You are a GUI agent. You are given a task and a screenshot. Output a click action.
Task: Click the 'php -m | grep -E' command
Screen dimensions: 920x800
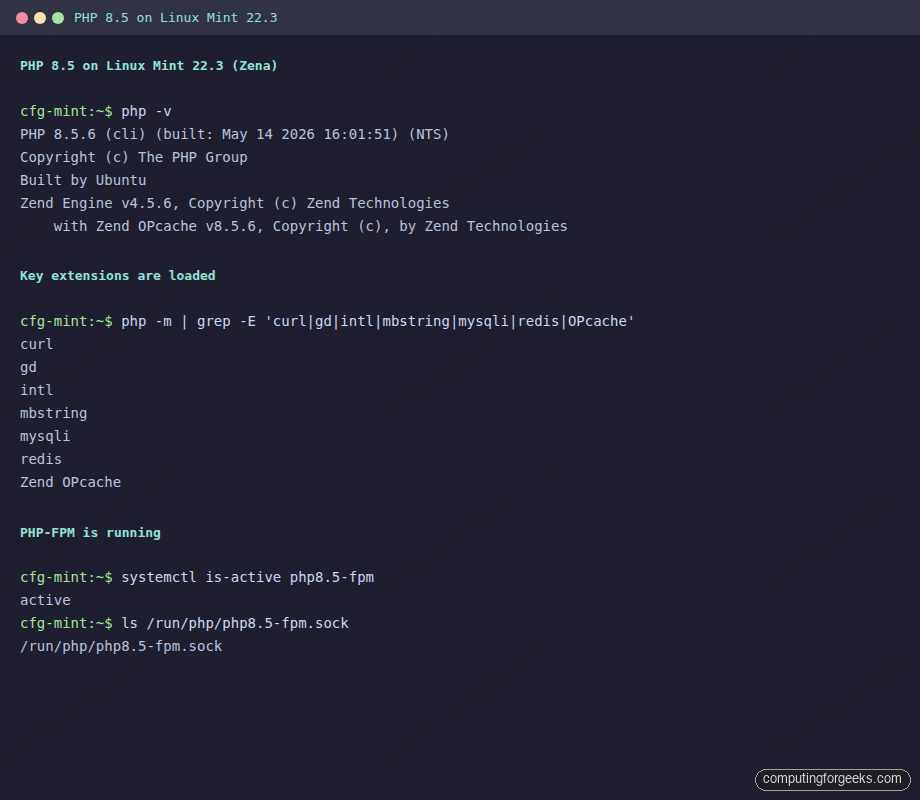click(x=327, y=322)
